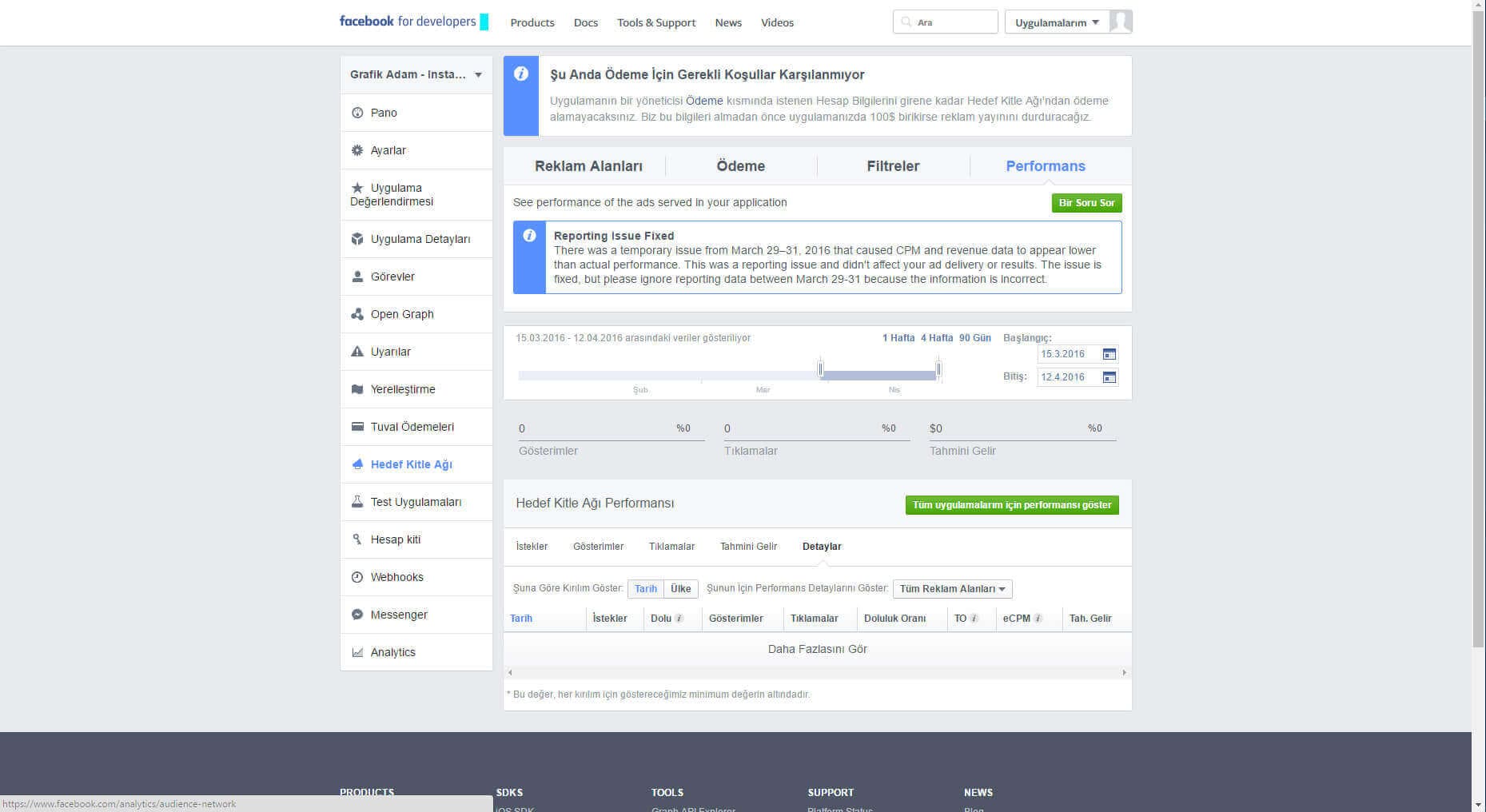Click the table horizontal scrollbar right arrow
The image size is (1486, 812).
click(1124, 673)
